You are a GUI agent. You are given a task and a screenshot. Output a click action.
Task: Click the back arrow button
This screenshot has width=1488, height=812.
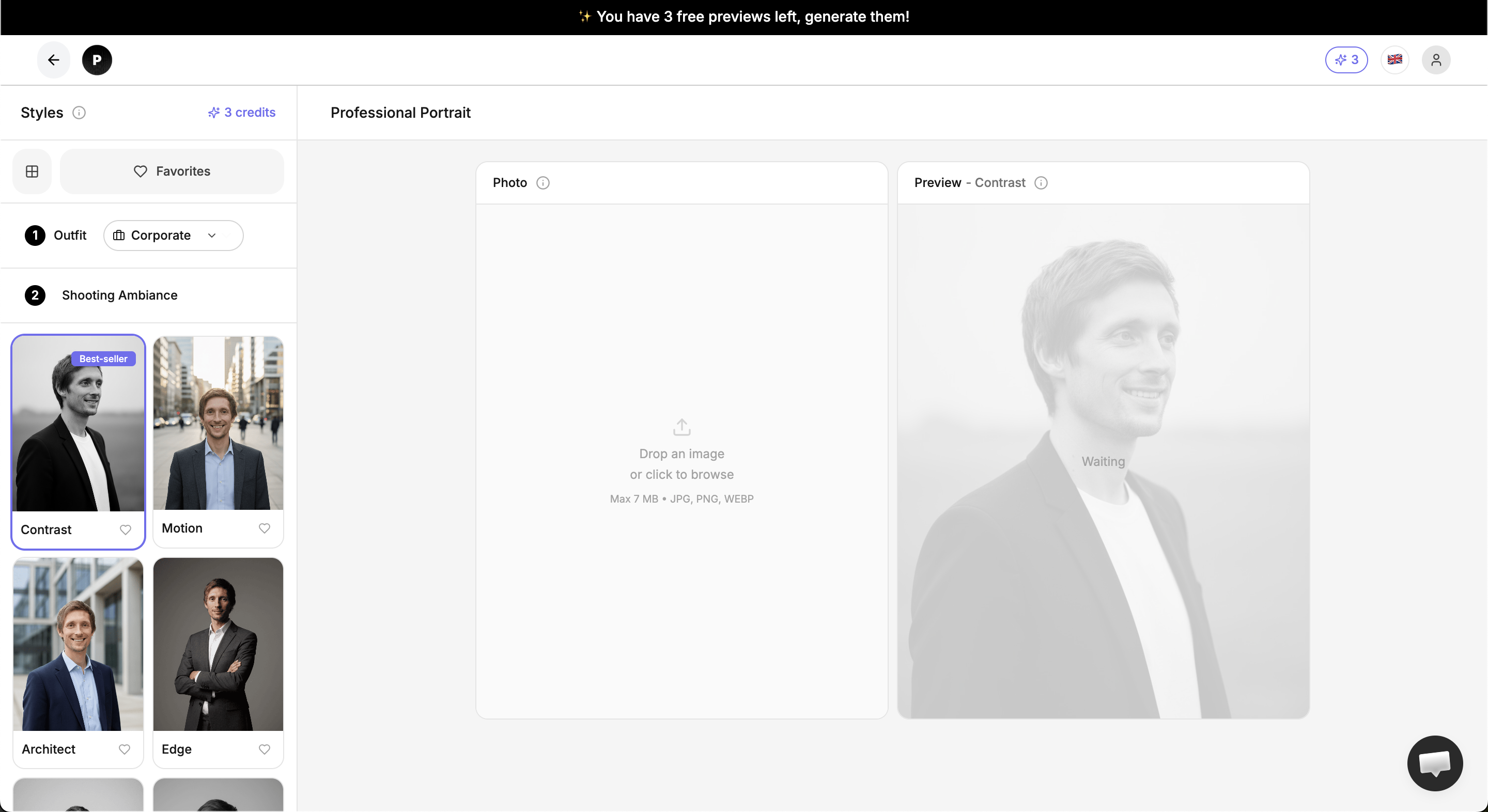tap(53, 59)
